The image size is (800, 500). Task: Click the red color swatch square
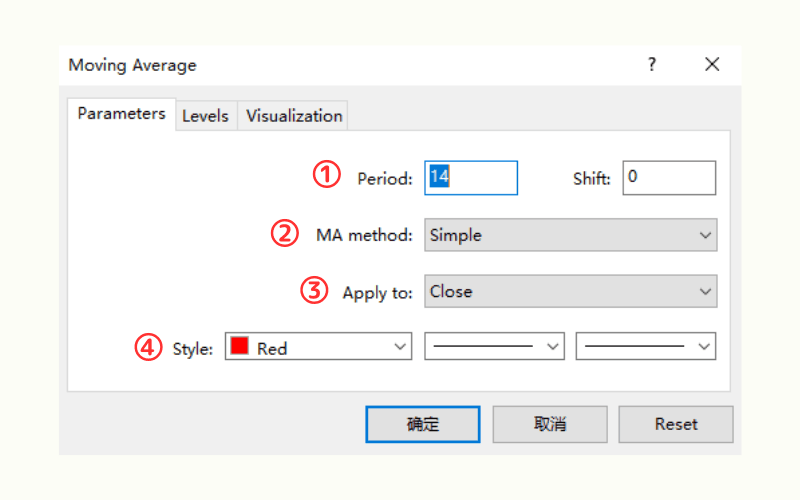tap(240, 347)
